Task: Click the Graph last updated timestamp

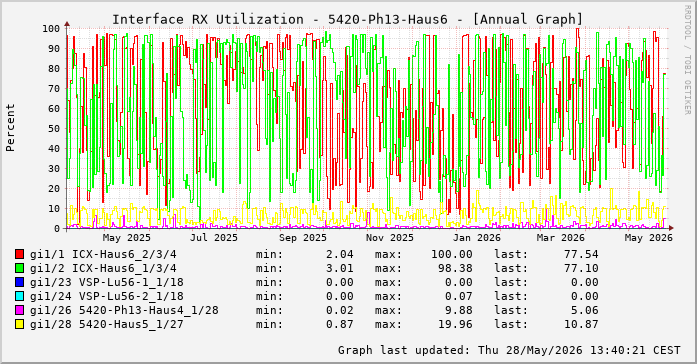Action: (509, 350)
